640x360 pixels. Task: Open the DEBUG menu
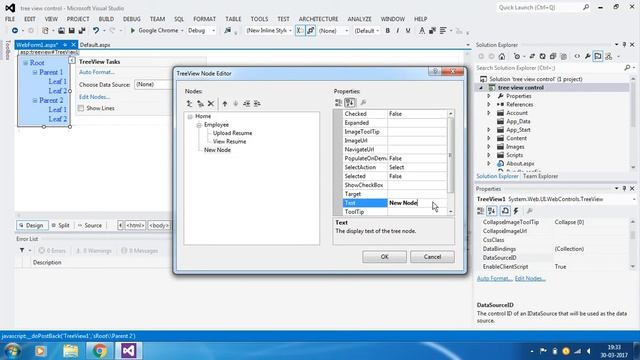131,19
